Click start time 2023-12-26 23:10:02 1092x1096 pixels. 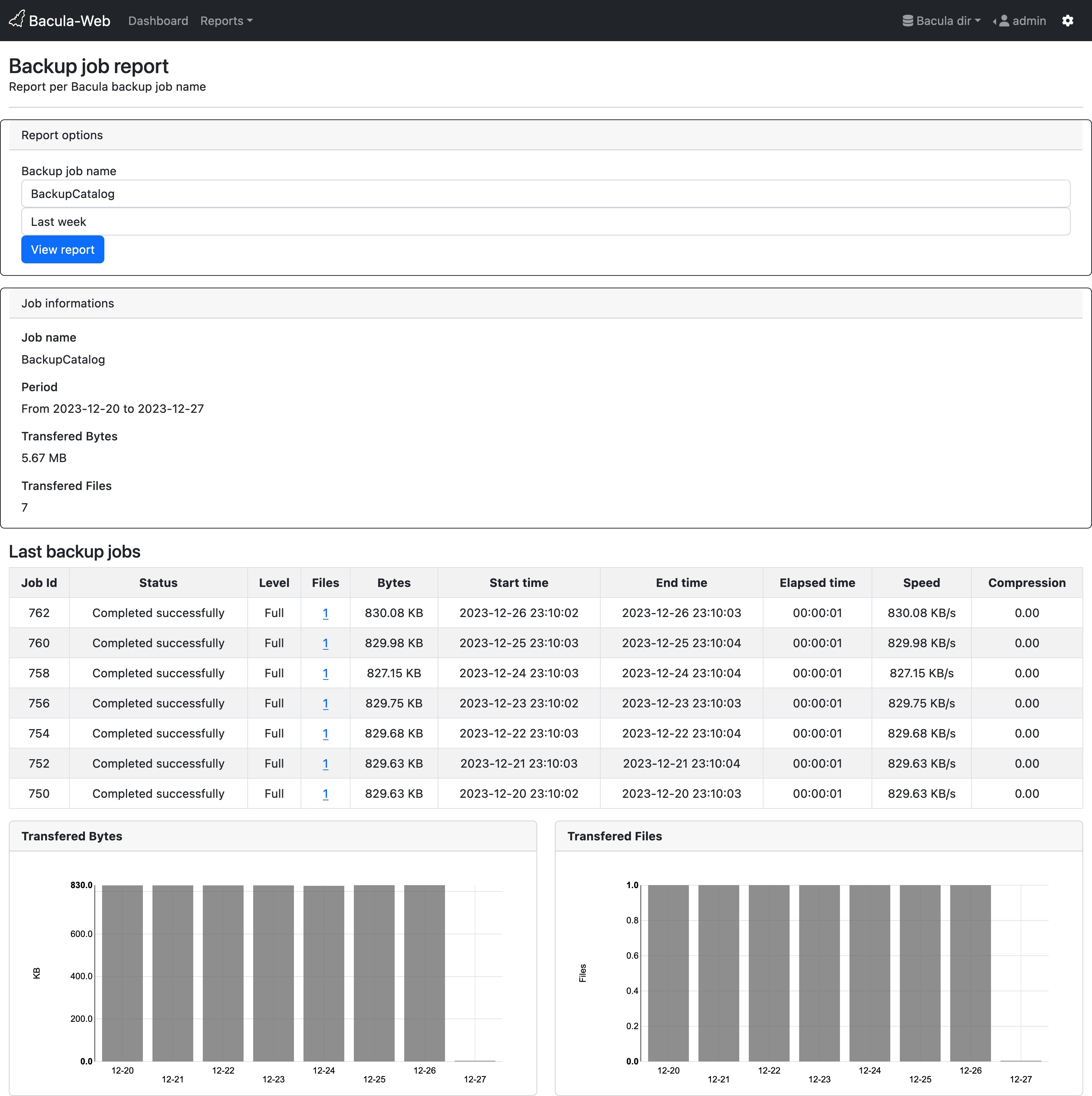tap(519, 613)
